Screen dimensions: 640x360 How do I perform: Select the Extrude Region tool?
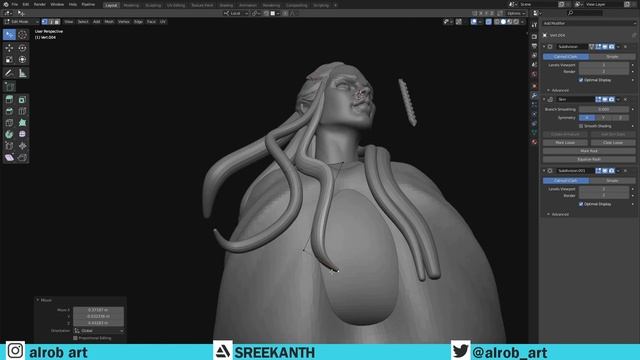[9, 100]
